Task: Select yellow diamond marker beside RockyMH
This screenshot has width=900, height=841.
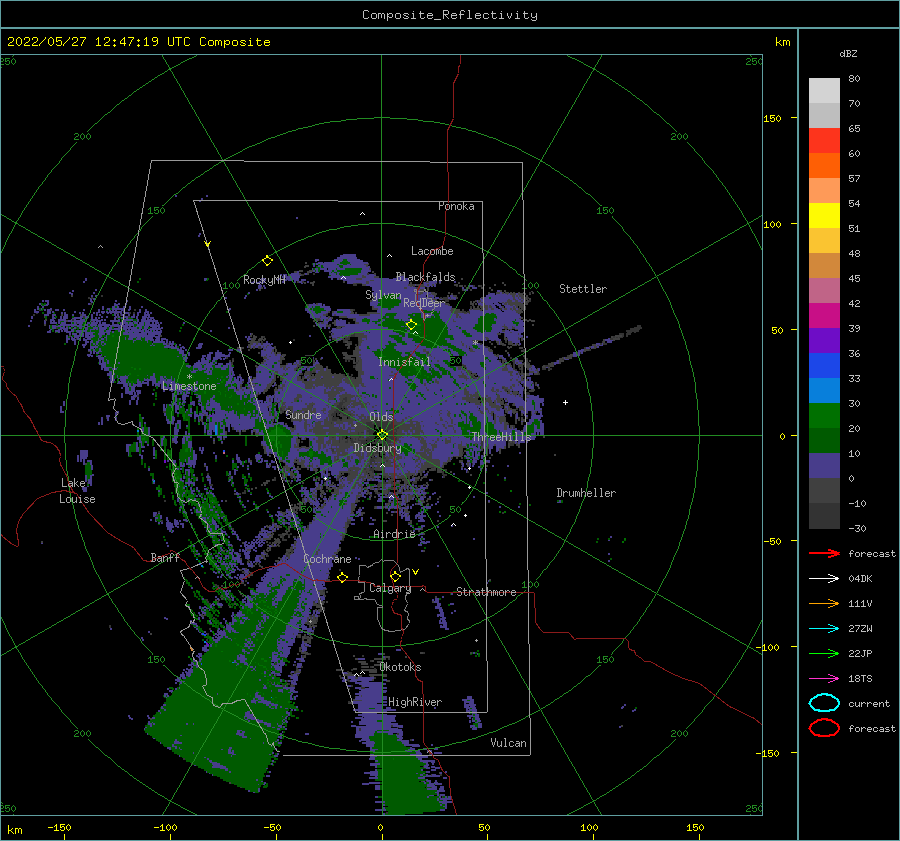Action: click(x=267, y=261)
